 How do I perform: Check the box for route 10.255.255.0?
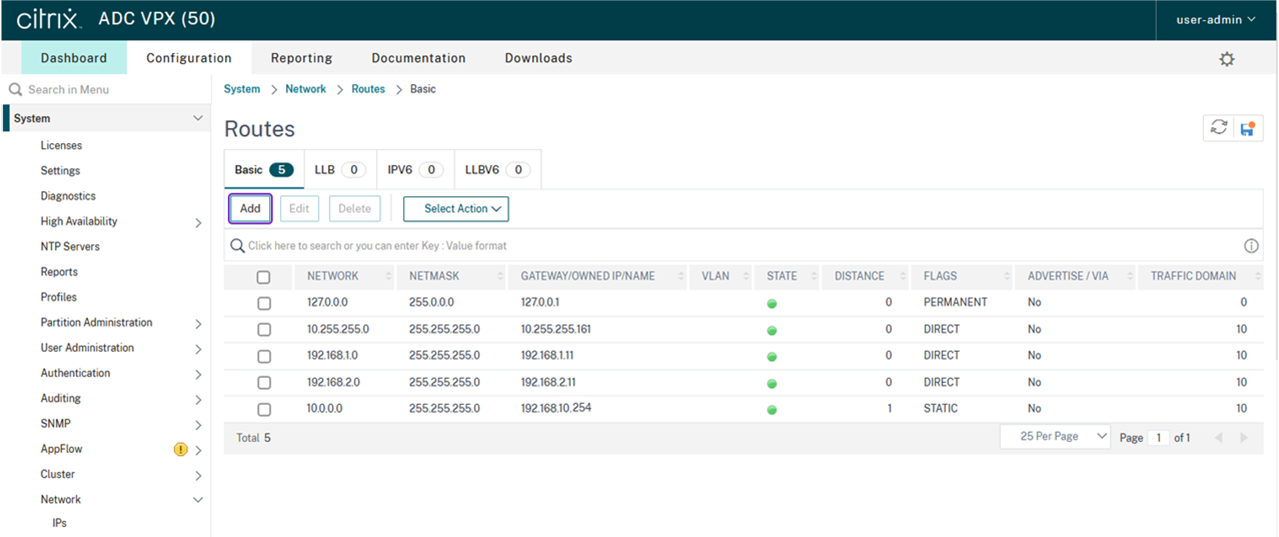(x=264, y=329)
